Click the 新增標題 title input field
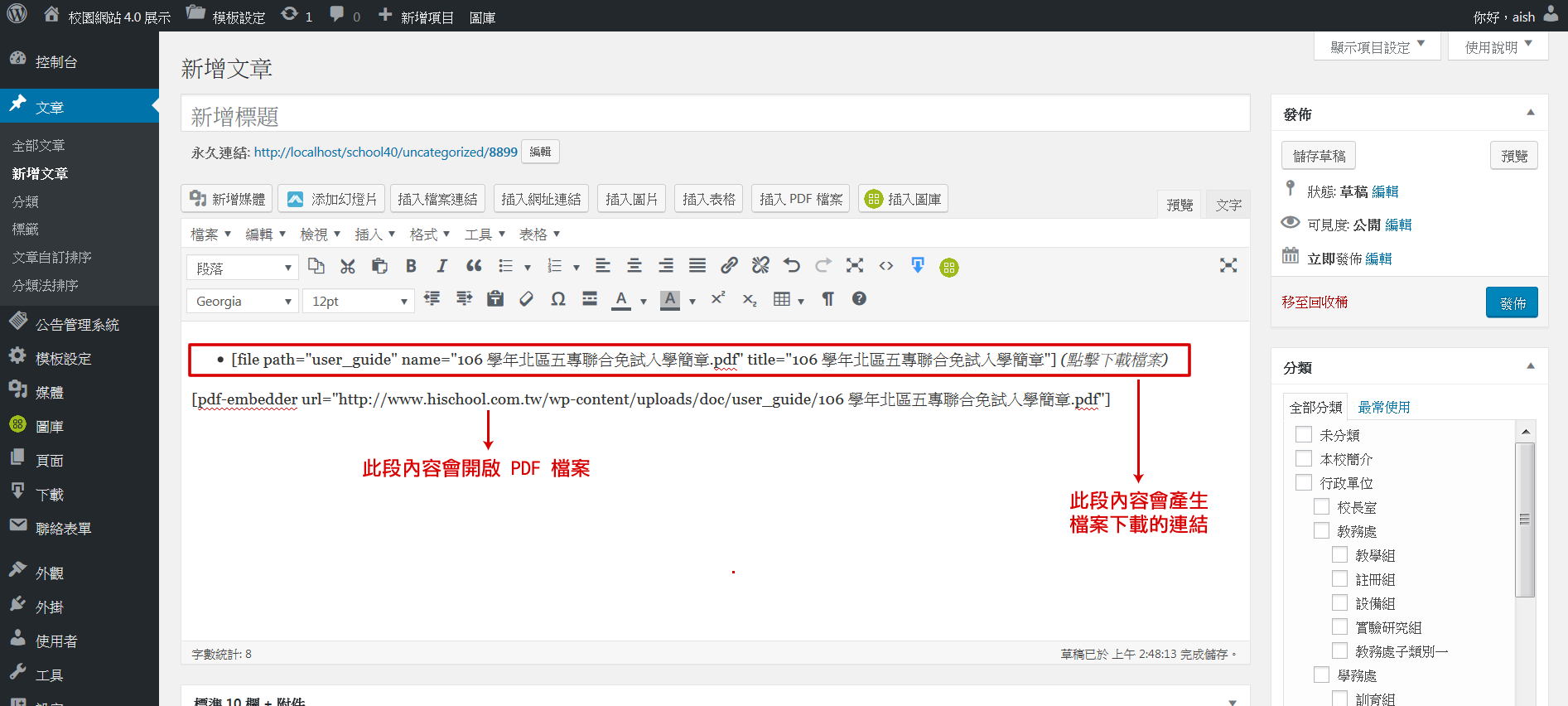This screenshot has height=706, width=1568. click(x=715, y=116)
